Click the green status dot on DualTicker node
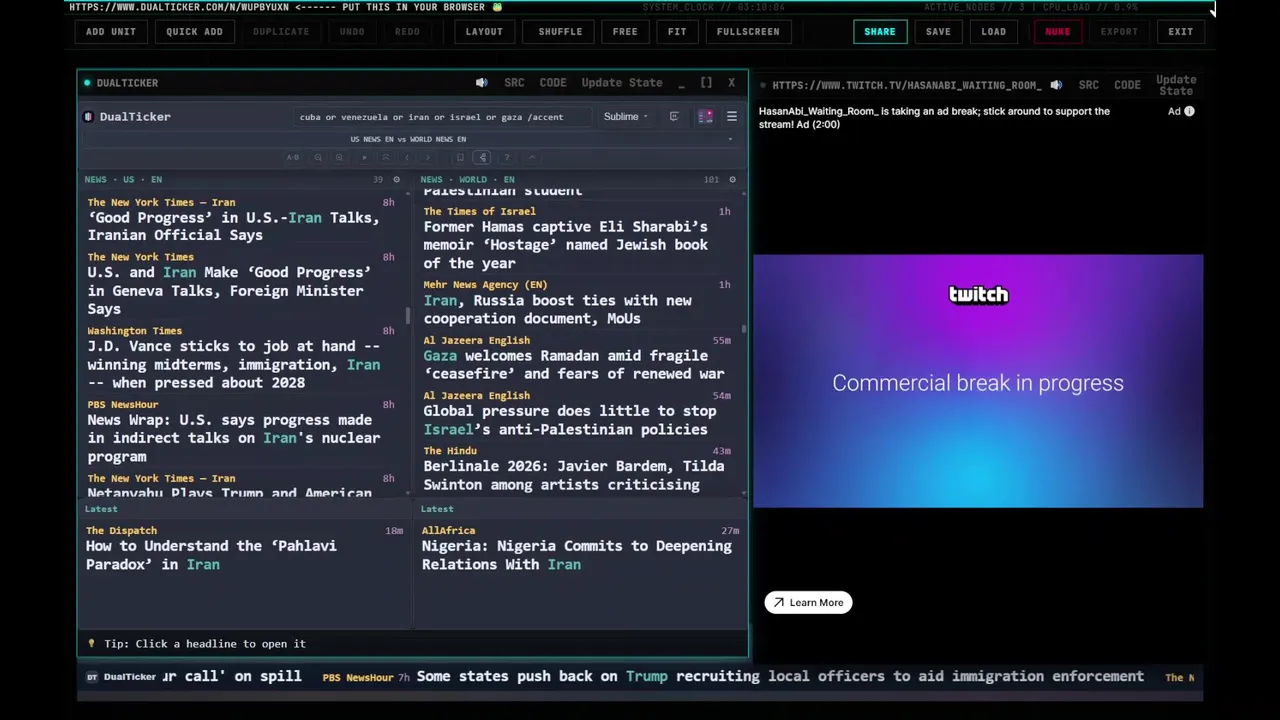The image size is (1280, 720). tap(87, 83)
